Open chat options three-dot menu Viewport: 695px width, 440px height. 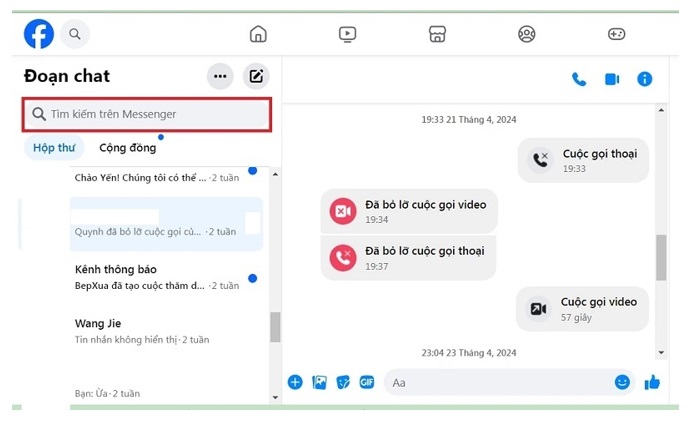pyautogui.click(x=220, y=76)
